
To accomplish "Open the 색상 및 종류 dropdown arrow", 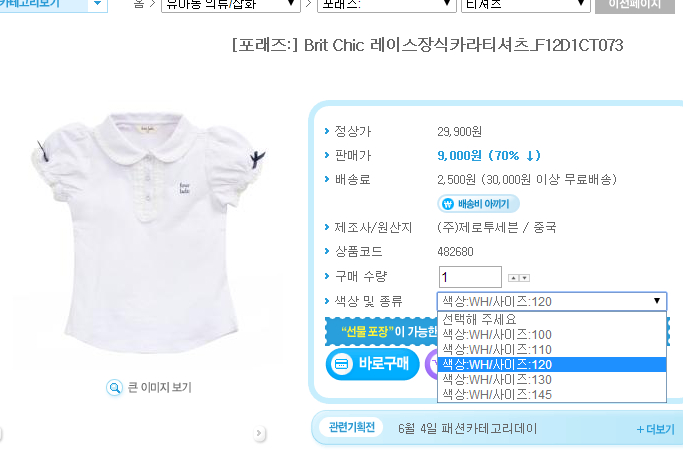I will (657, 301).
